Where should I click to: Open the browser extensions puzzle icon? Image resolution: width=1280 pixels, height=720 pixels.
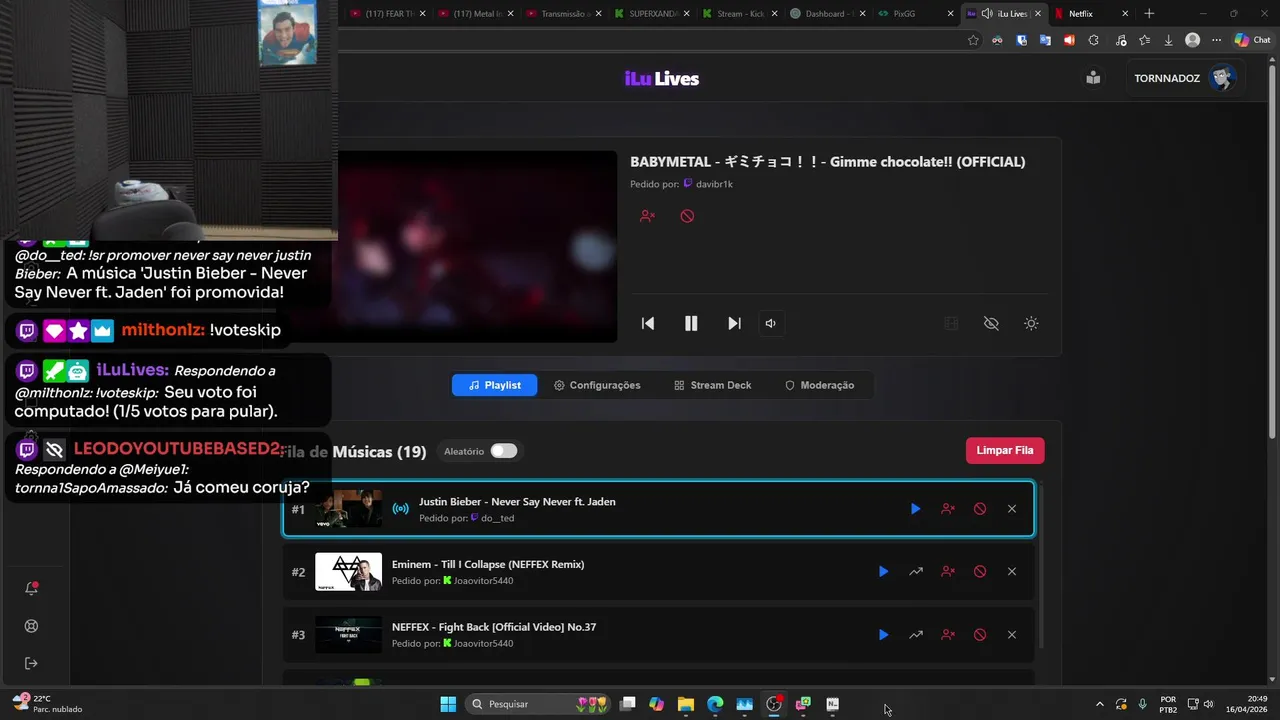click(x=1093, y=40)
